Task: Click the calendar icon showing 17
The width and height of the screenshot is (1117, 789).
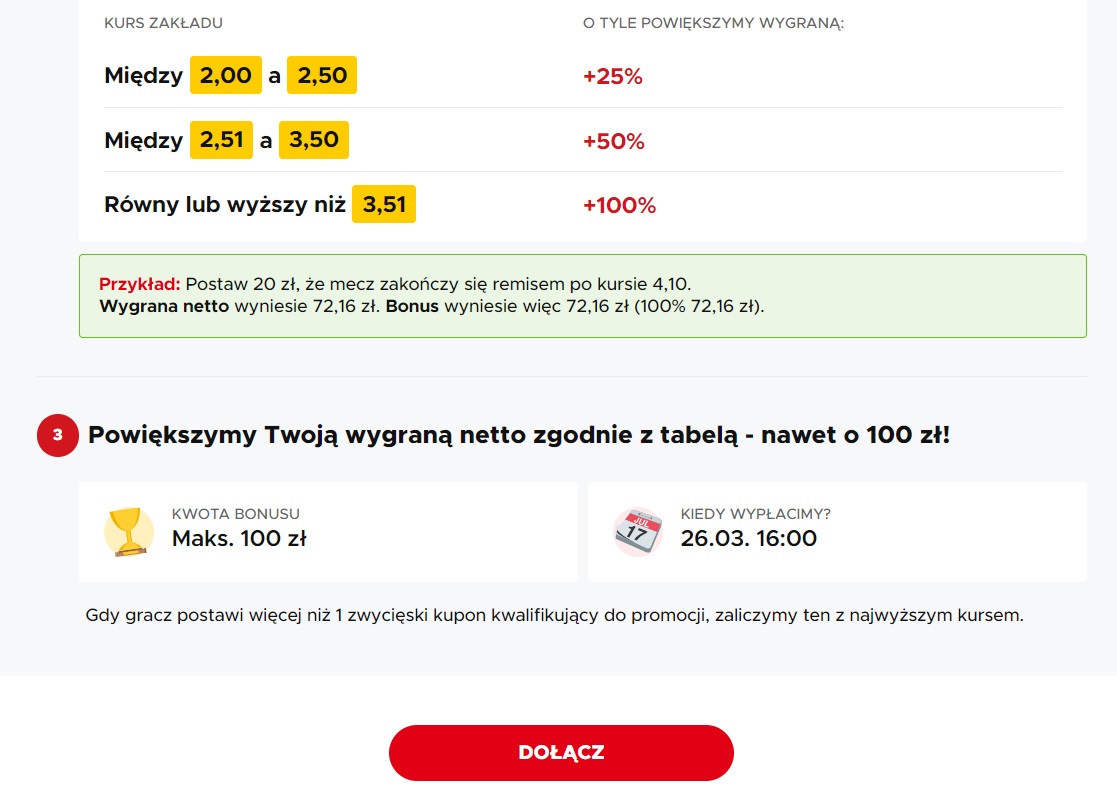Action: pos(638,531)
